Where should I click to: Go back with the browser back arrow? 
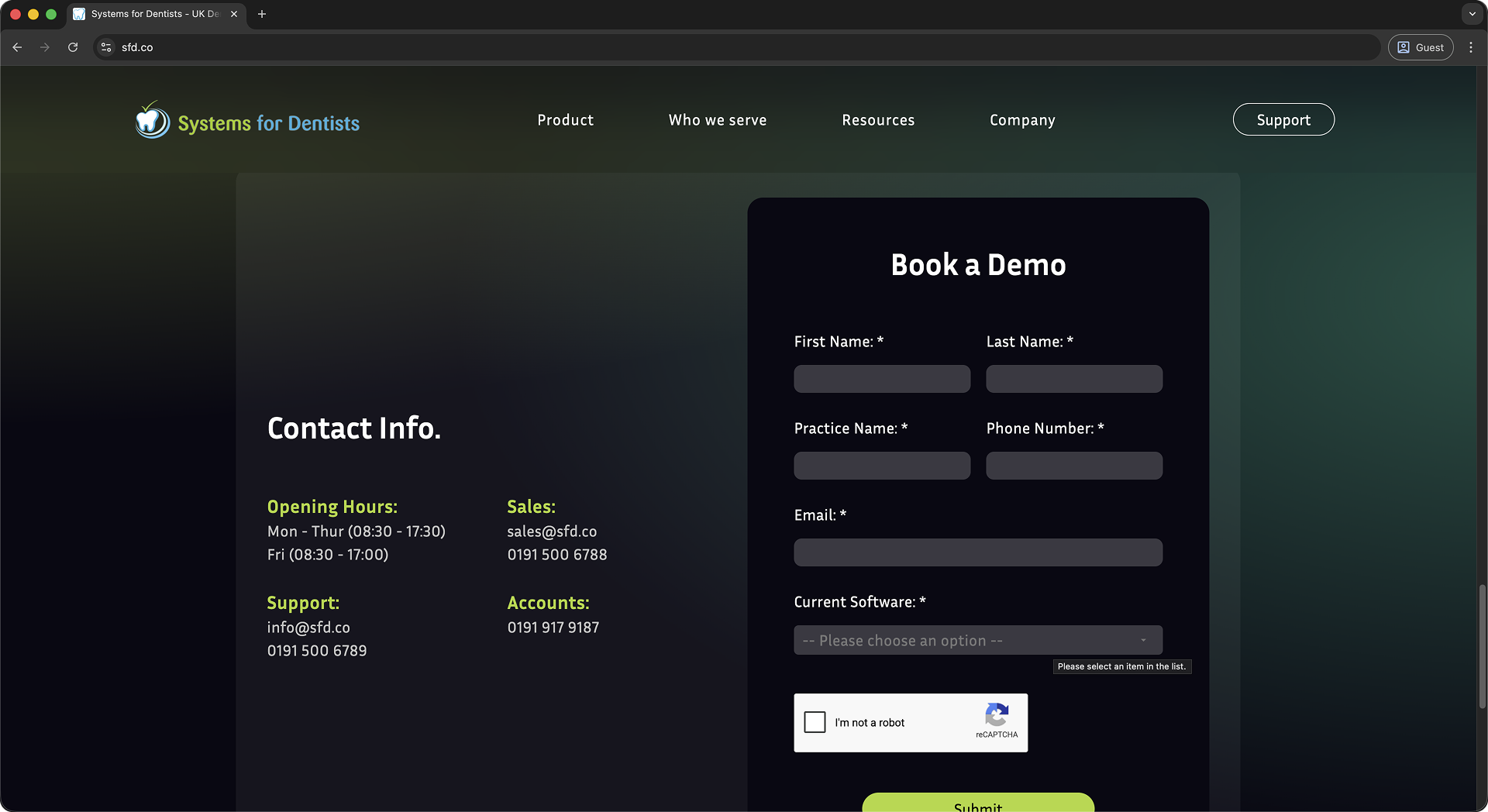[x=17, y=47]
